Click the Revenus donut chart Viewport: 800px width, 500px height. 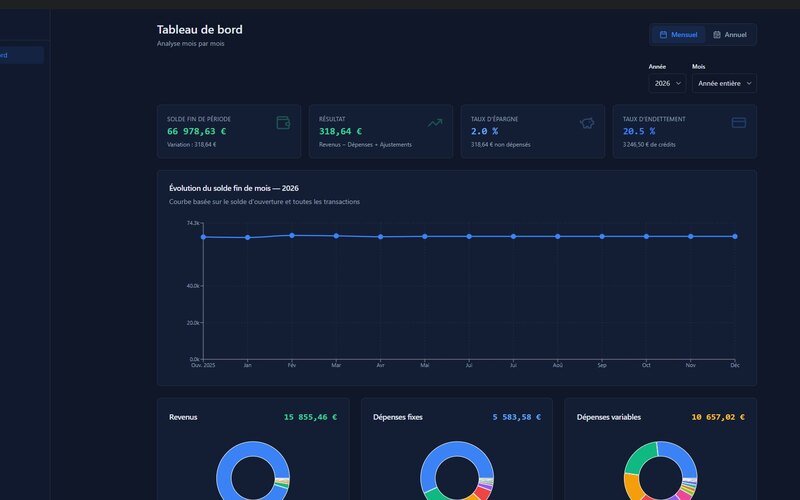[x=253, y=472]
